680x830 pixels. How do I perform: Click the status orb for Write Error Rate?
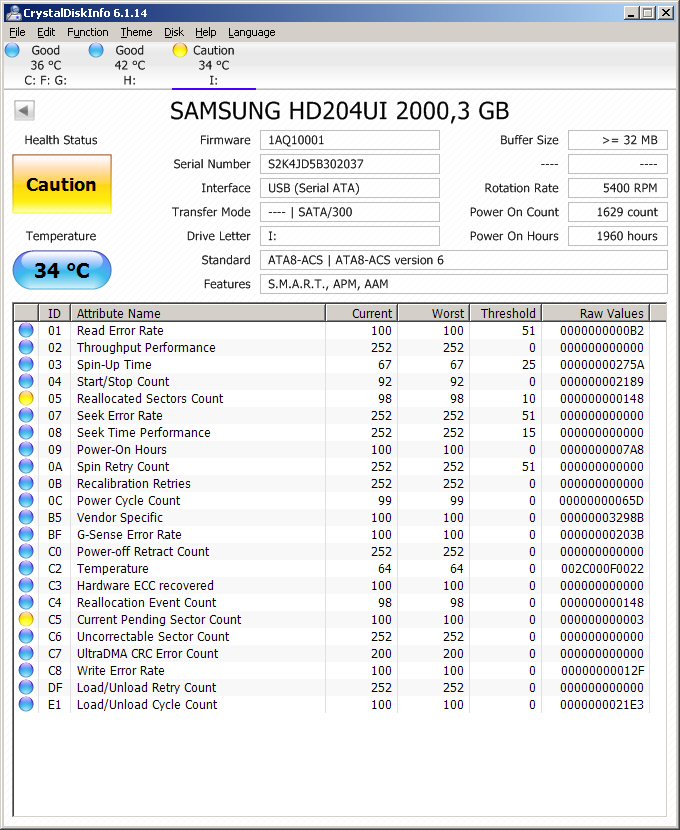click(x=26, y=670)
